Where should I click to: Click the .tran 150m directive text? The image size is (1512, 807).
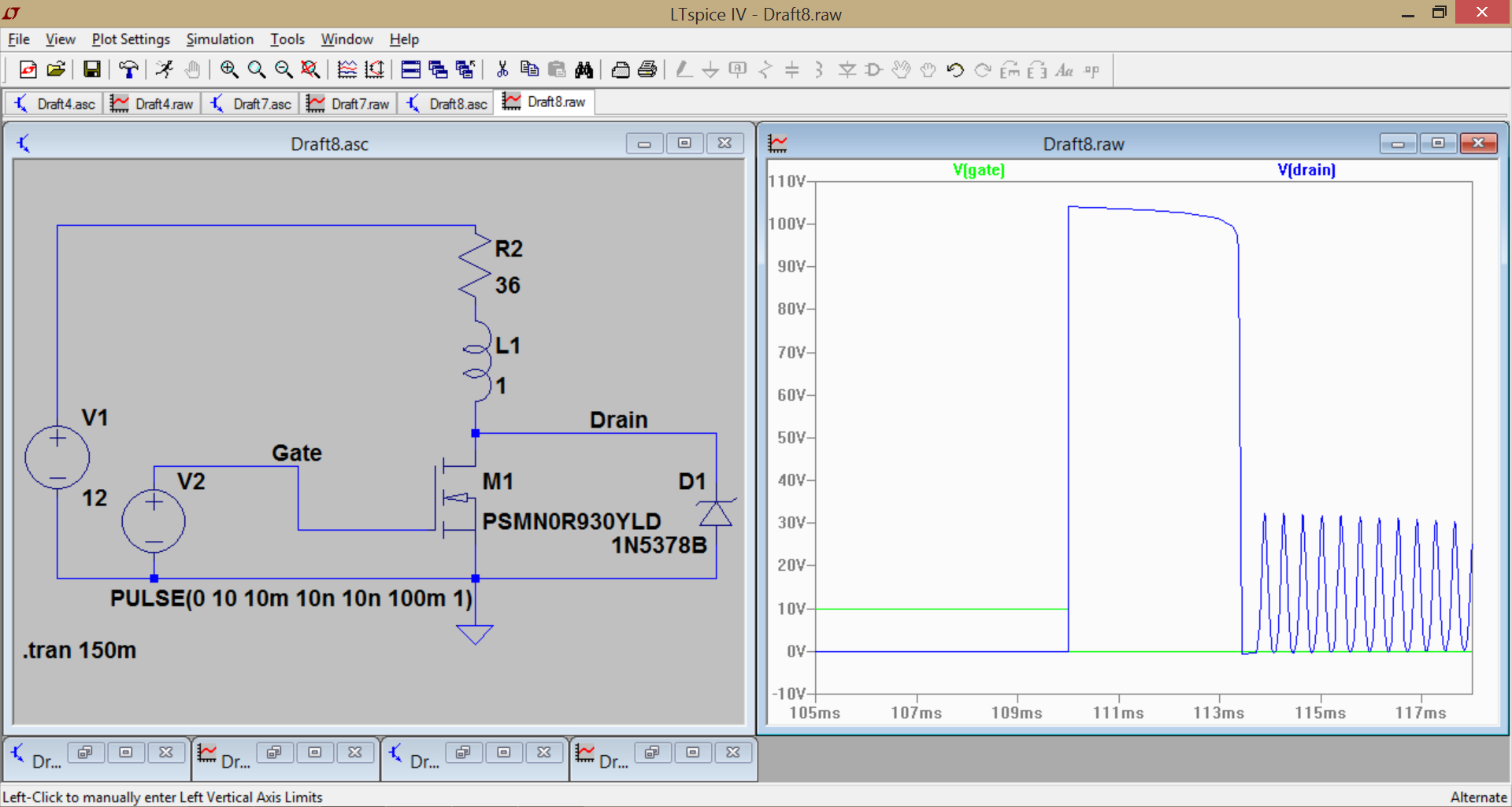coord(80,650)
